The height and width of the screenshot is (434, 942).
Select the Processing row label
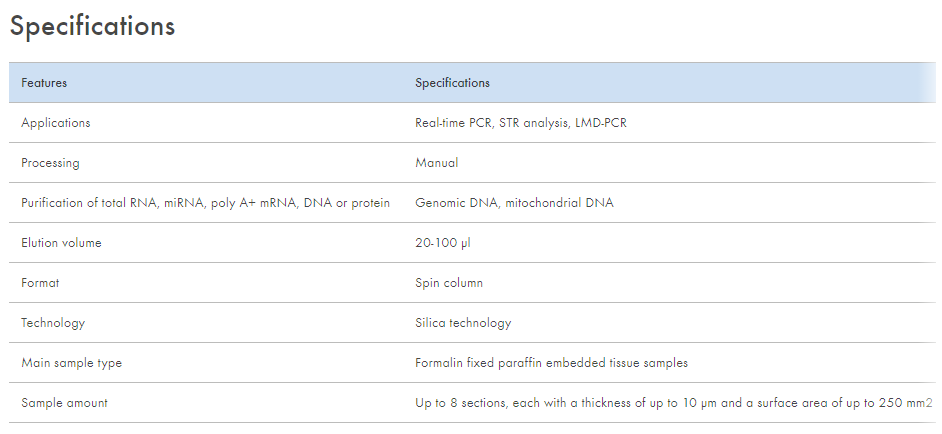pos(50,163)
